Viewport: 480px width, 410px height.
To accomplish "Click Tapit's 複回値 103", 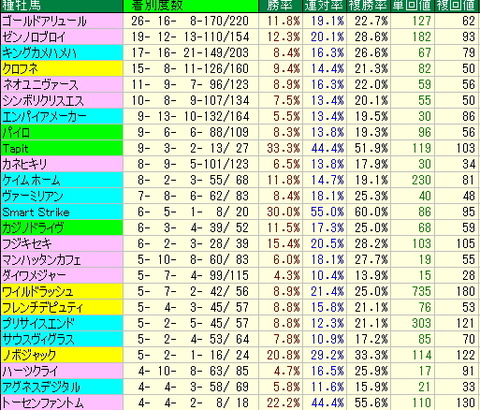I will pyautogui.click(x=465, y=149).
